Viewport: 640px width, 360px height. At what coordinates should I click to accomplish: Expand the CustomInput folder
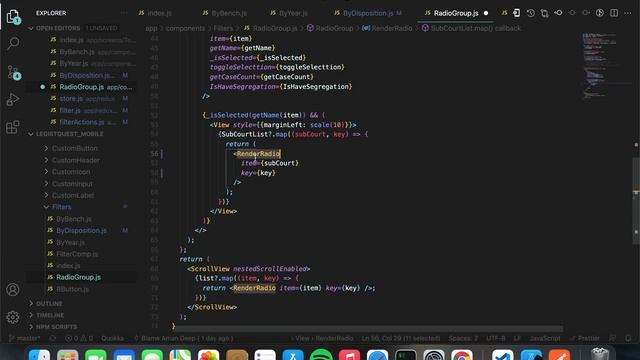(x=72, y=184)
